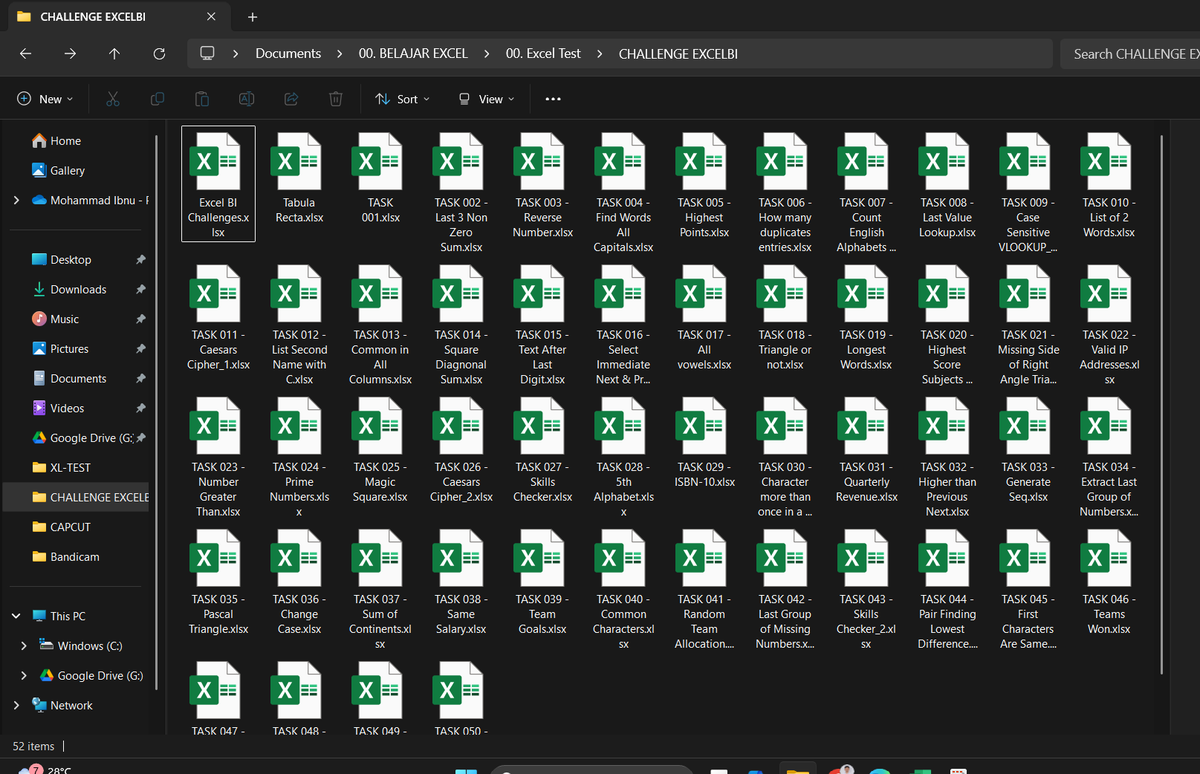The image size is (1200, 774).
Task: Open Videos quick access folder
Action: point(67,408)
